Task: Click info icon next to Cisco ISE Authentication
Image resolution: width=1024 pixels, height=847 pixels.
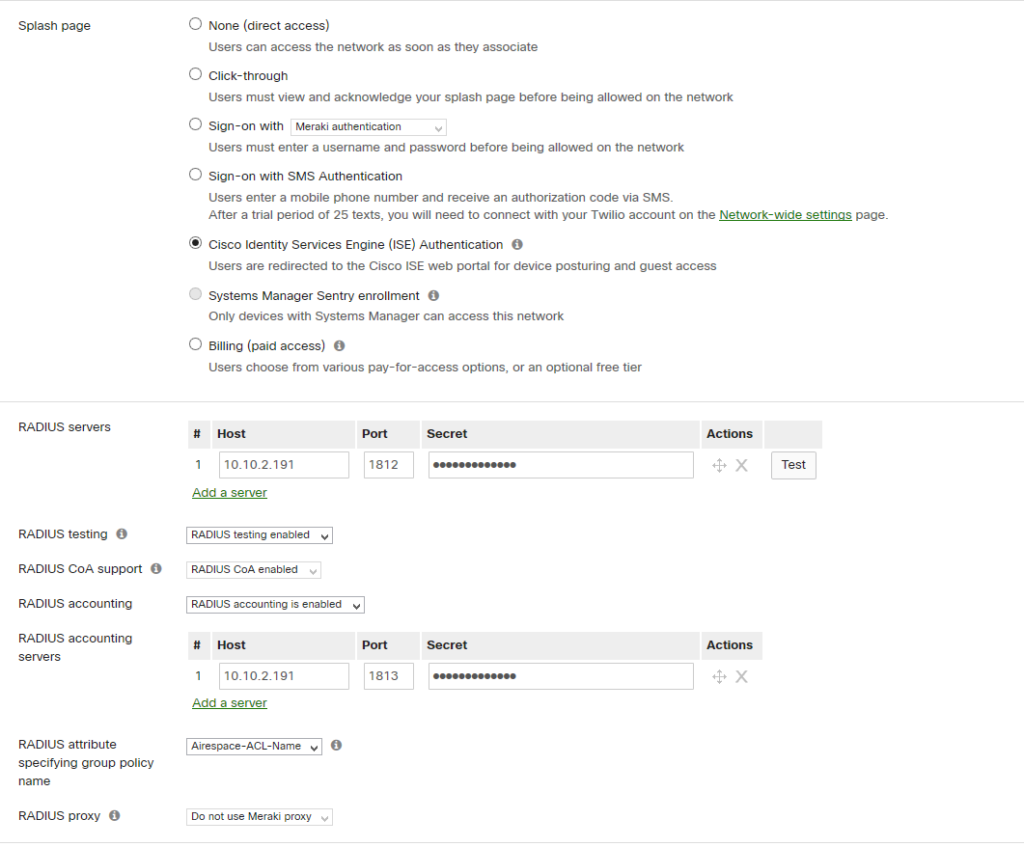Action: coord(516,244)
